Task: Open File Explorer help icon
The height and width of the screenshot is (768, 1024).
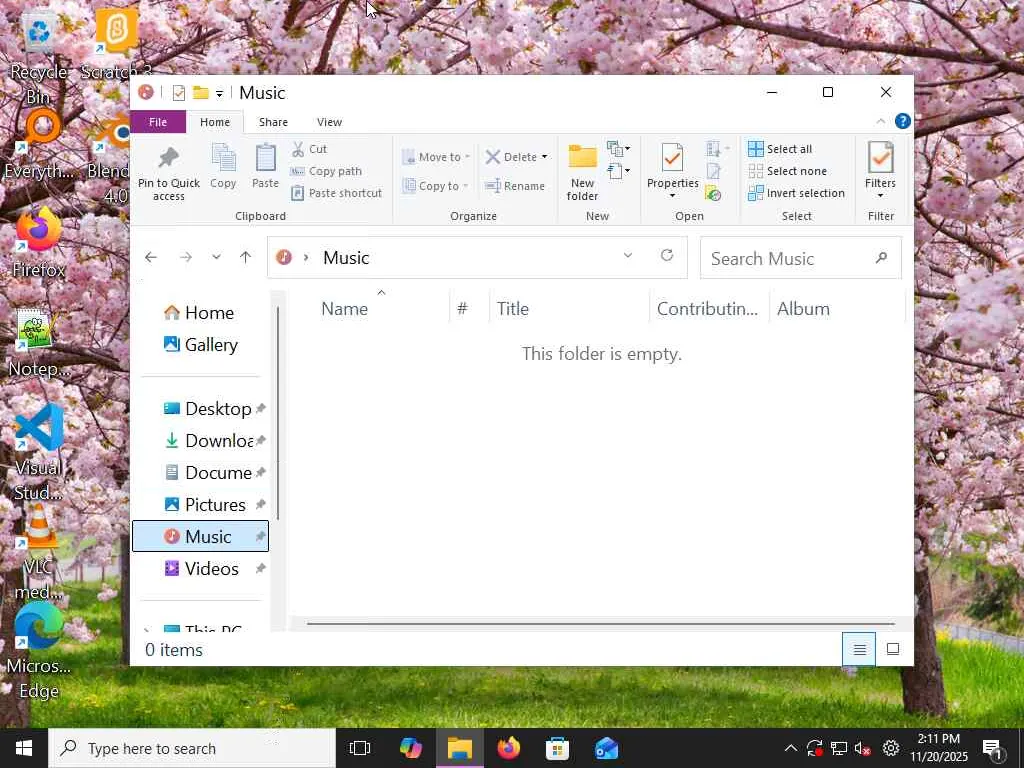Action: coord(903,121)
